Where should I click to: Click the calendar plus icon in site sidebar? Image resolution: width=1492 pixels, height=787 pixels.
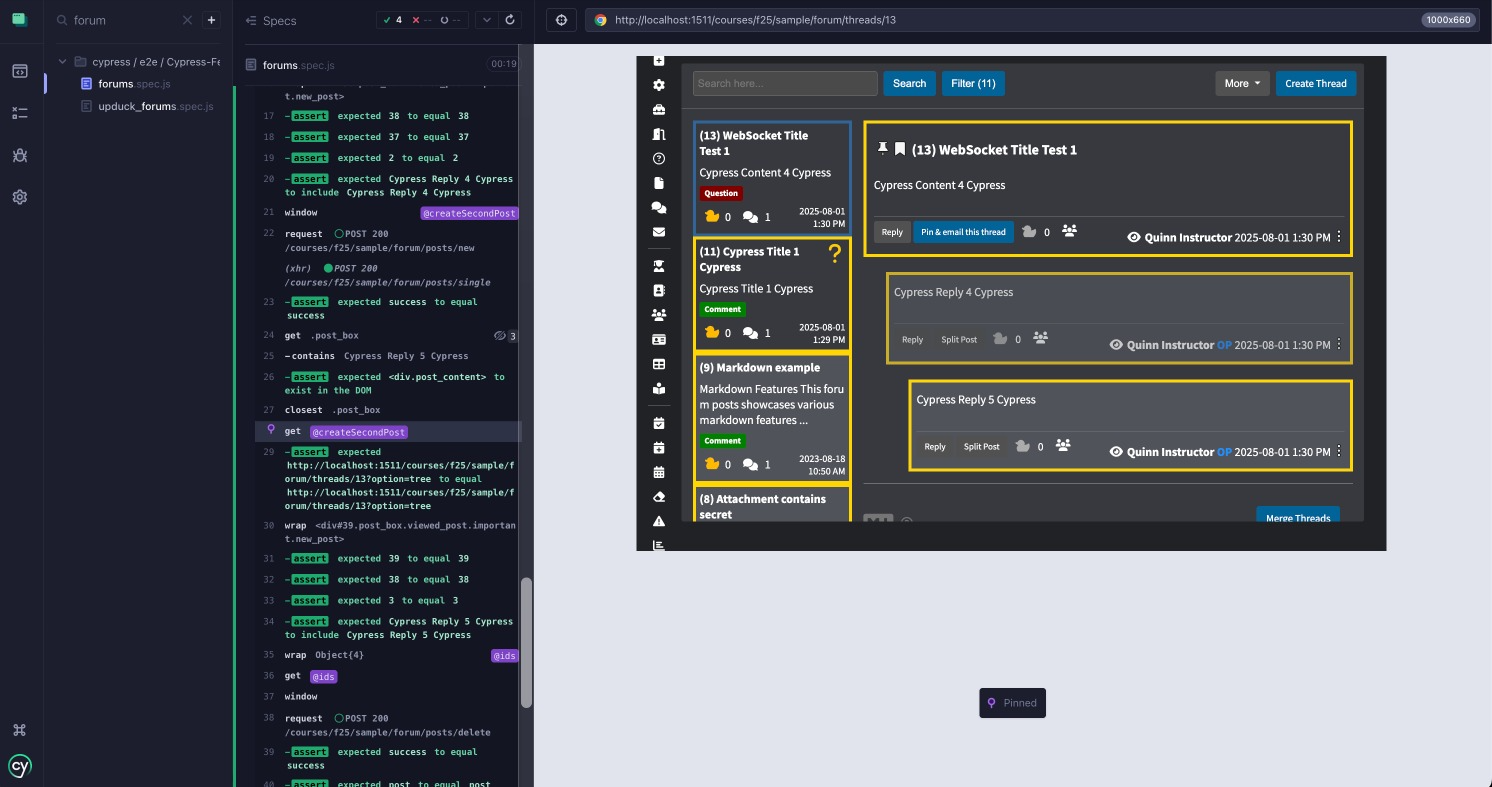coord(659,447)
